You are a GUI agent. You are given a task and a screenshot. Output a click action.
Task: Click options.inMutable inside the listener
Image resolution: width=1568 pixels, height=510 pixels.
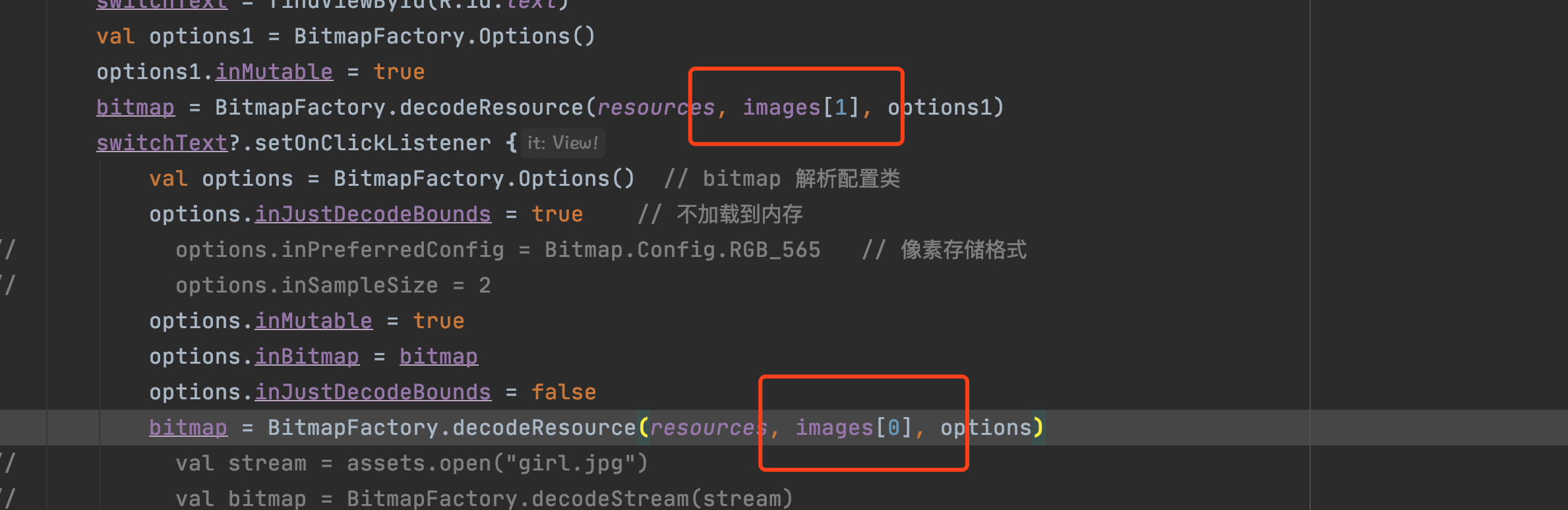[x=260, y=321]
